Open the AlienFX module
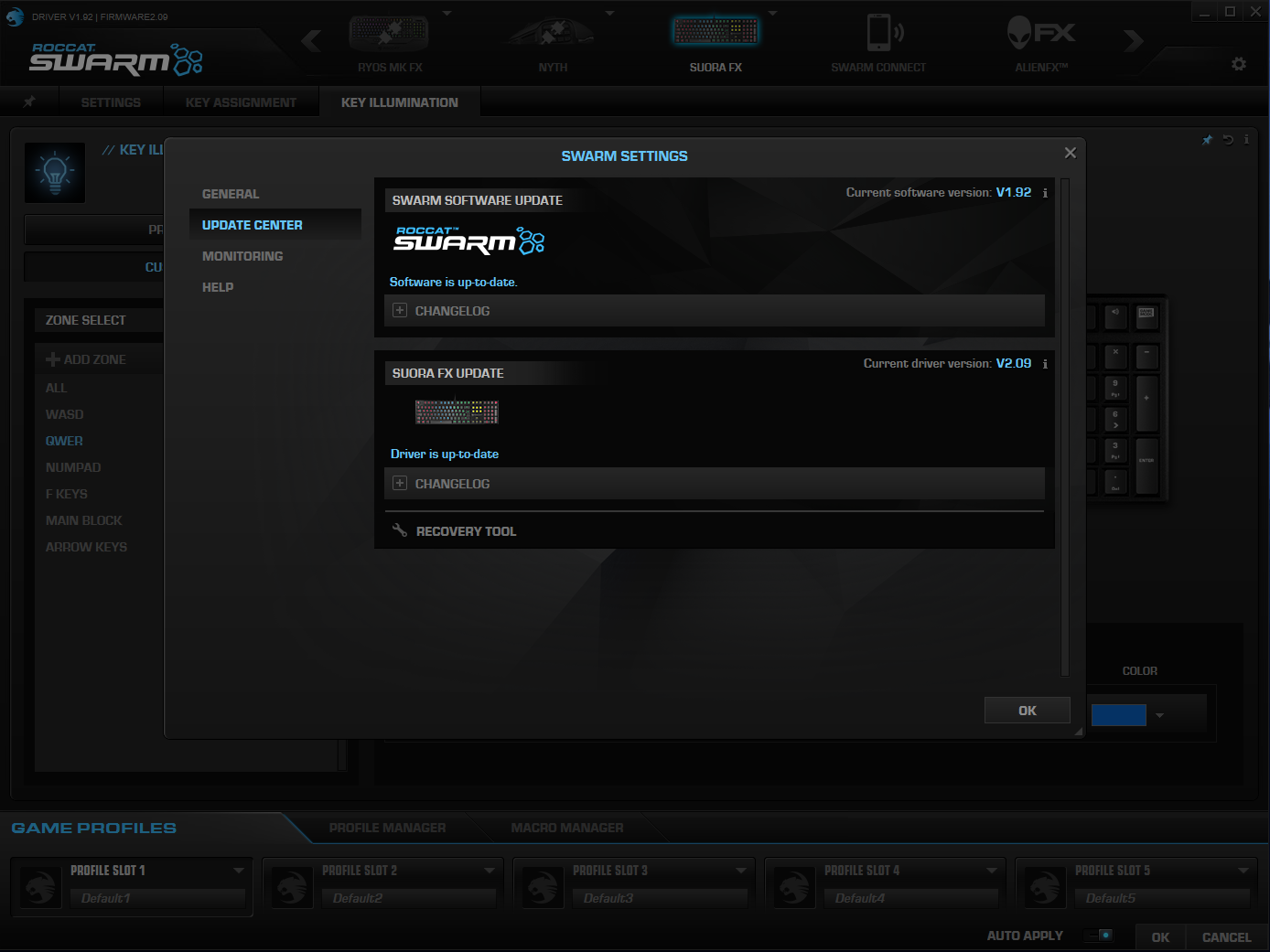Viewport: 1270px width, 952px height. (1041, 41)
